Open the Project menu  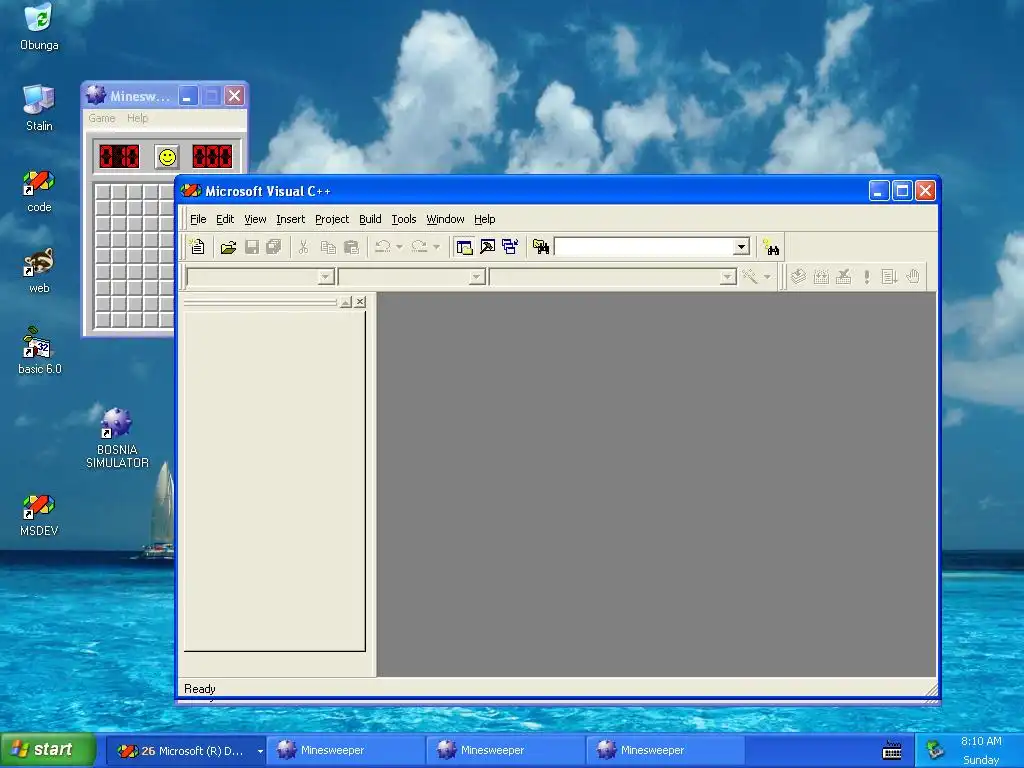(x=332, y=219)
